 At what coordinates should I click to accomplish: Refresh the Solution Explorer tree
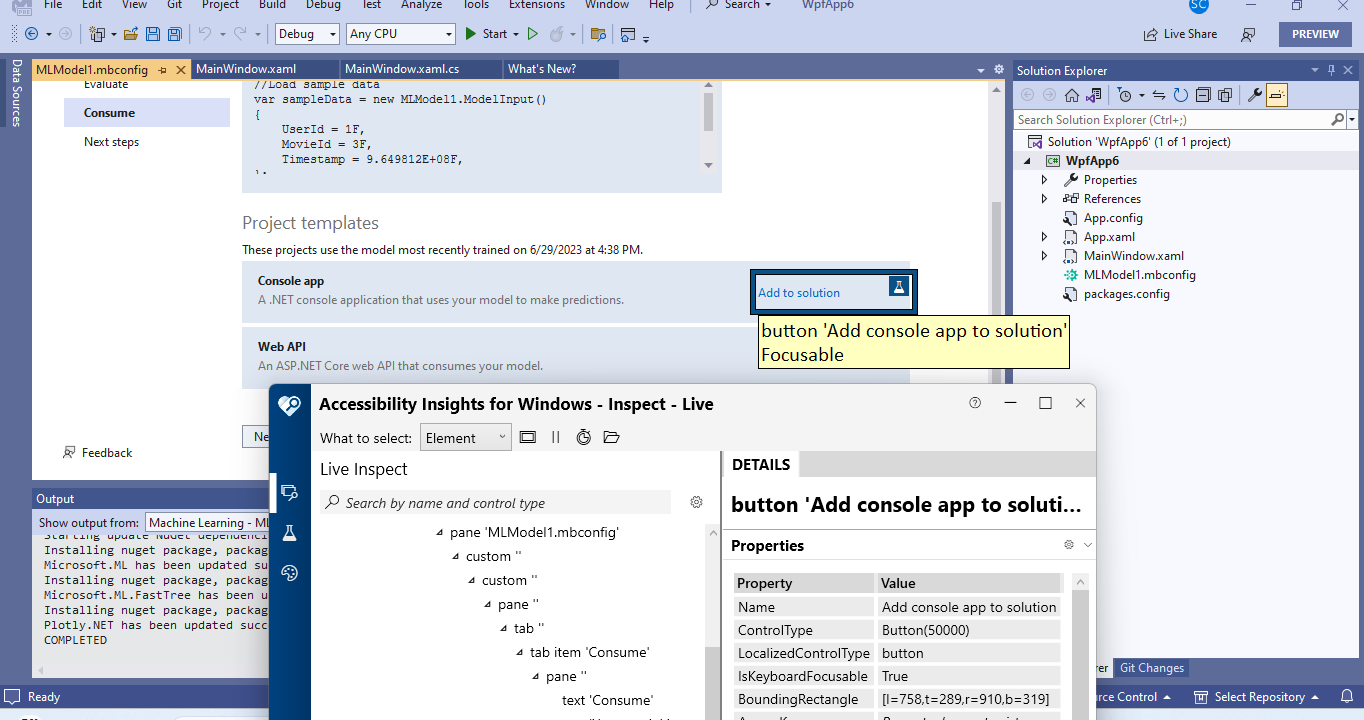1180,94
